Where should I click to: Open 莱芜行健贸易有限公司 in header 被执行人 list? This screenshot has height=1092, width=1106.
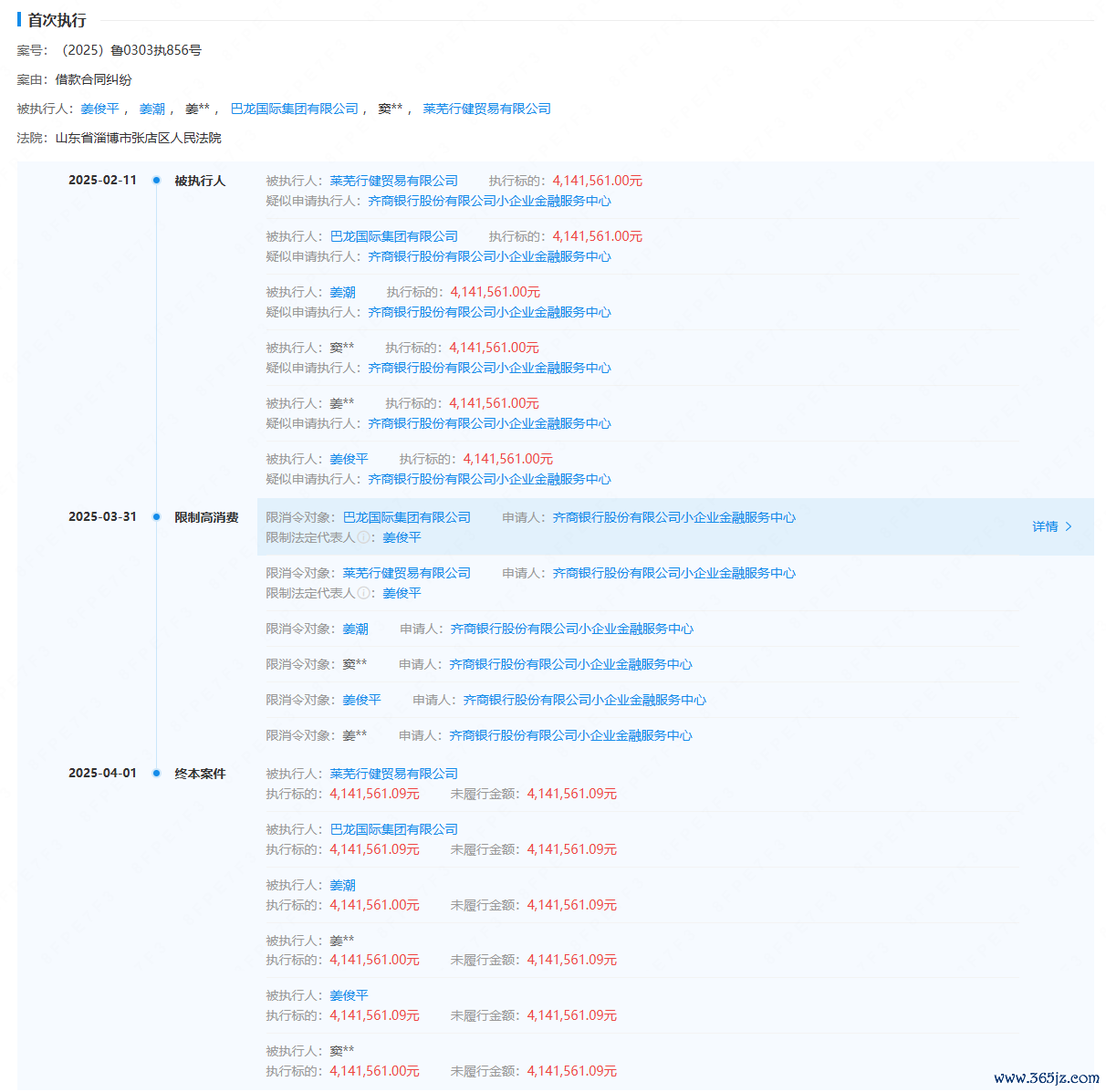[486, 109]
